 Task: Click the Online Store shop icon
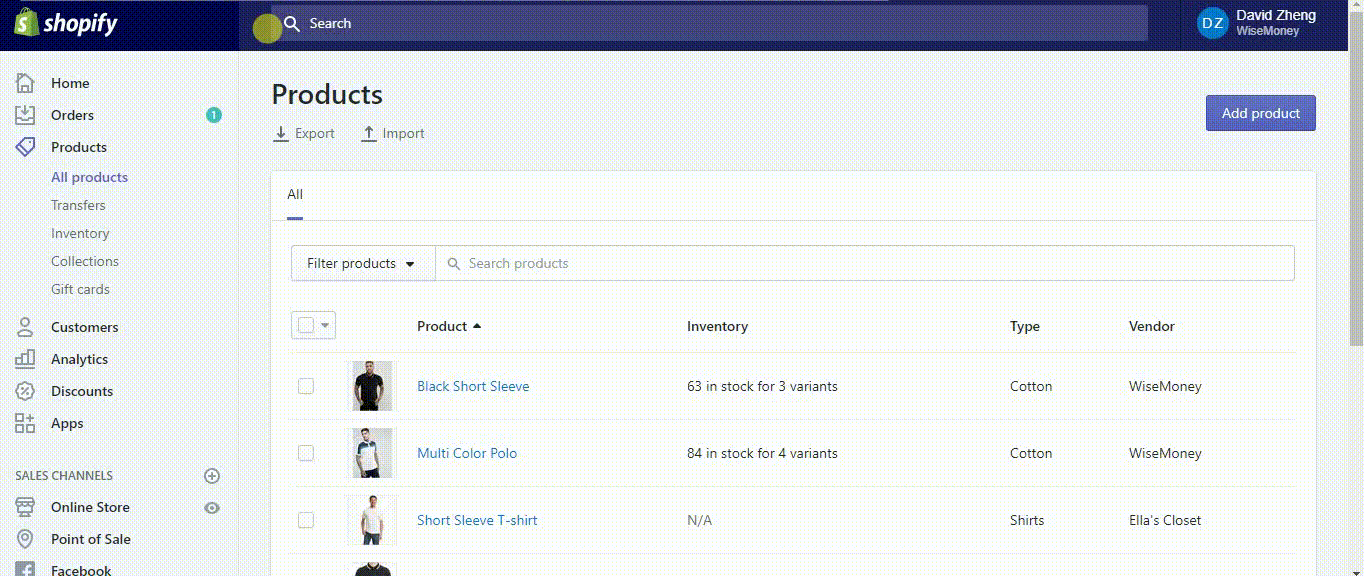click(x=25, y=507)
